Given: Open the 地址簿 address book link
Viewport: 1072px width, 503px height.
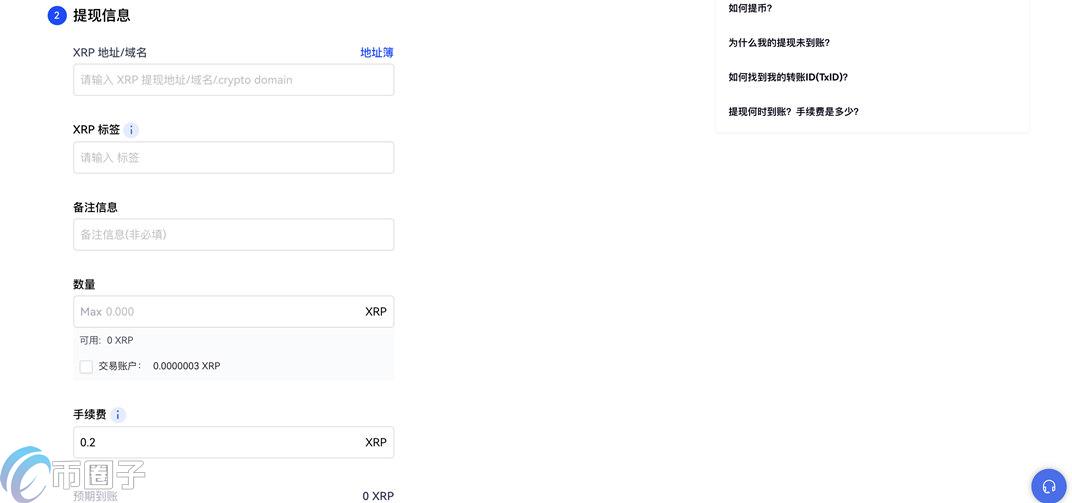Looking at the screenshot, I should click(x=376, y=52).
